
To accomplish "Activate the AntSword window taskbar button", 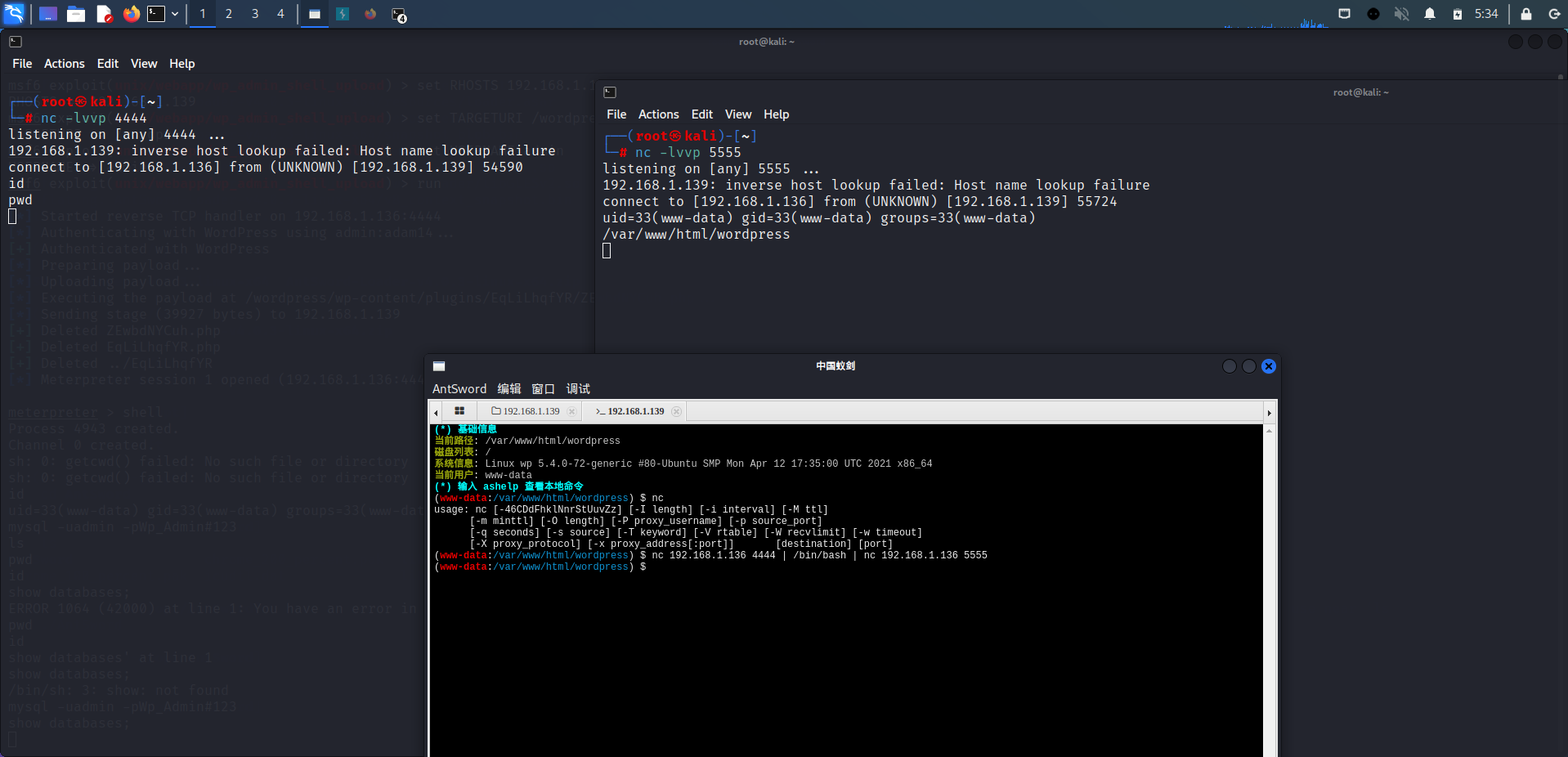I will 315,14.
